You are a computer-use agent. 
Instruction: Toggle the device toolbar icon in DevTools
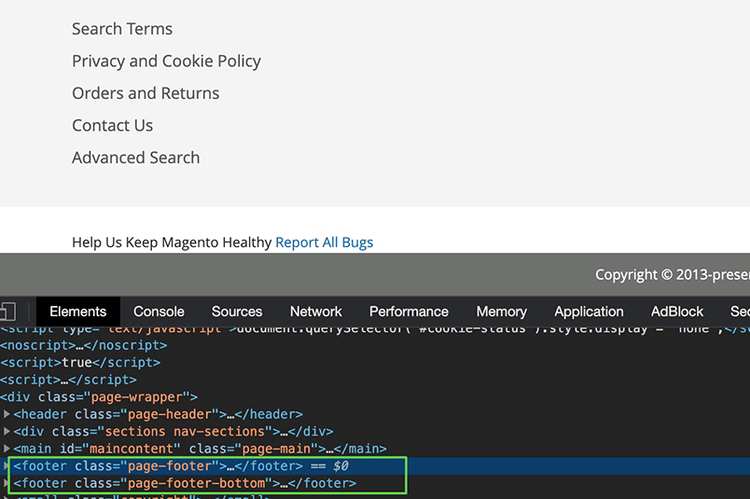tap(7, 311)
